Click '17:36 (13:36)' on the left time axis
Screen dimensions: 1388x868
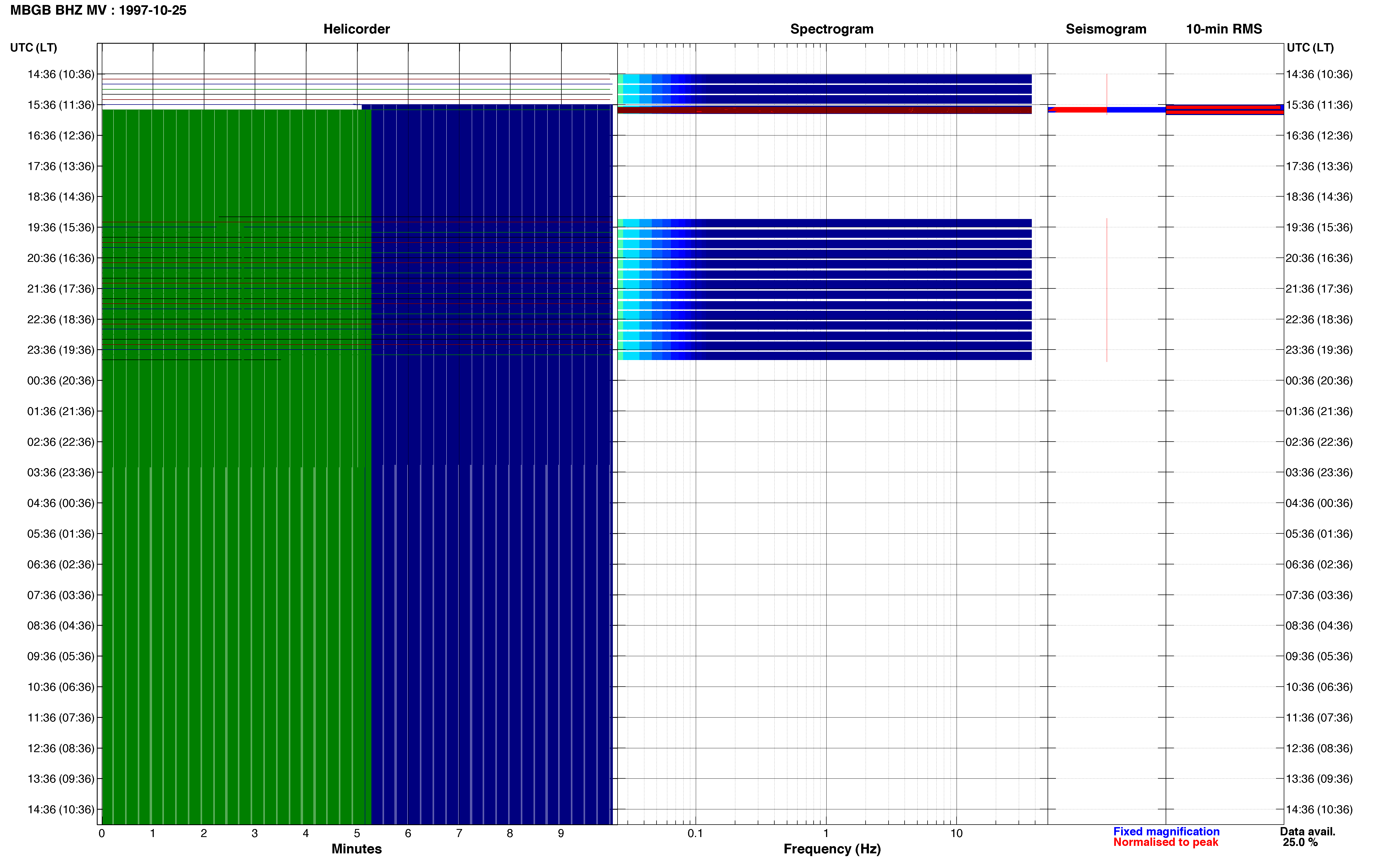[x=61, y=166]
